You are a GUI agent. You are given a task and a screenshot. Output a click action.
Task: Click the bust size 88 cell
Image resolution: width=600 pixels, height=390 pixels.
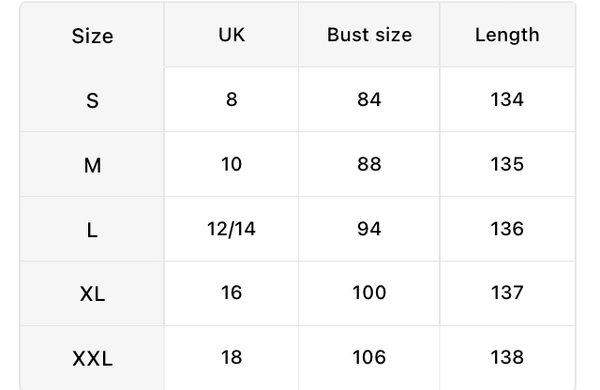pos(369,164)
